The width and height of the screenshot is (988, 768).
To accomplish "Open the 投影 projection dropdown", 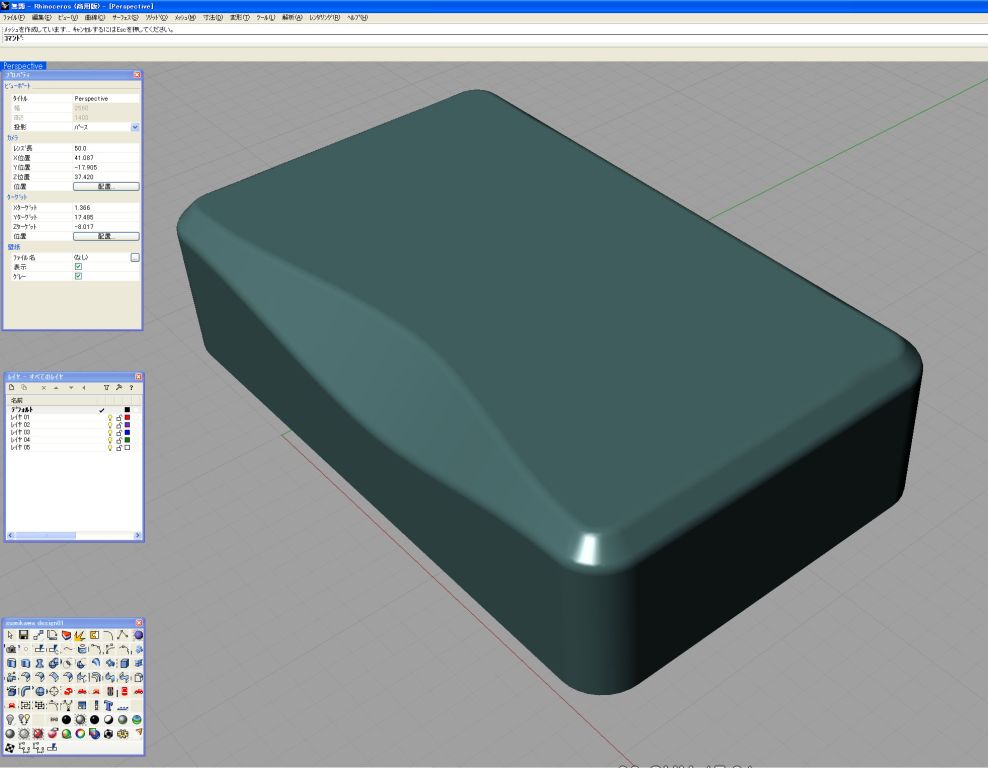I will click(x=135, y=128).
